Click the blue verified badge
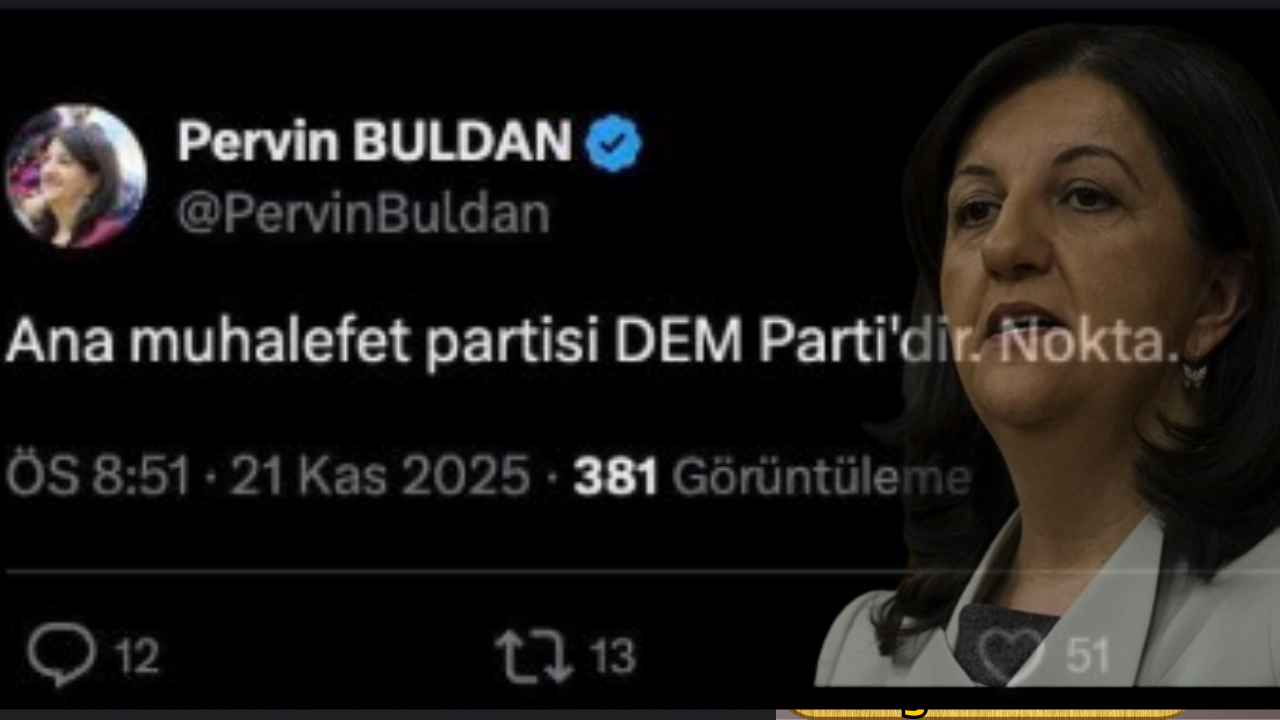 point(613,143)
